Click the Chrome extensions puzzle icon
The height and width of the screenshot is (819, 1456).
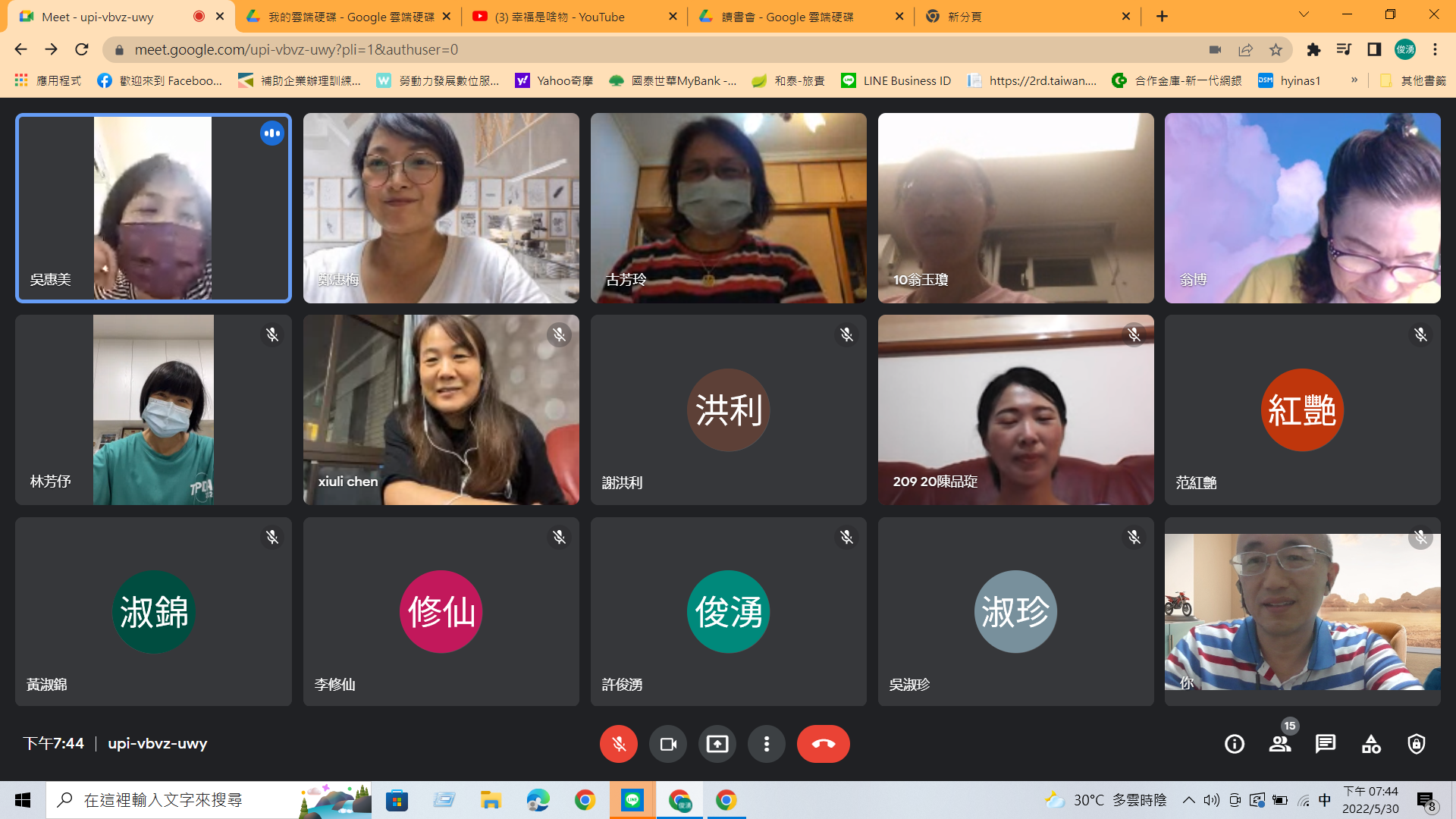click(x=1313, y=50)
